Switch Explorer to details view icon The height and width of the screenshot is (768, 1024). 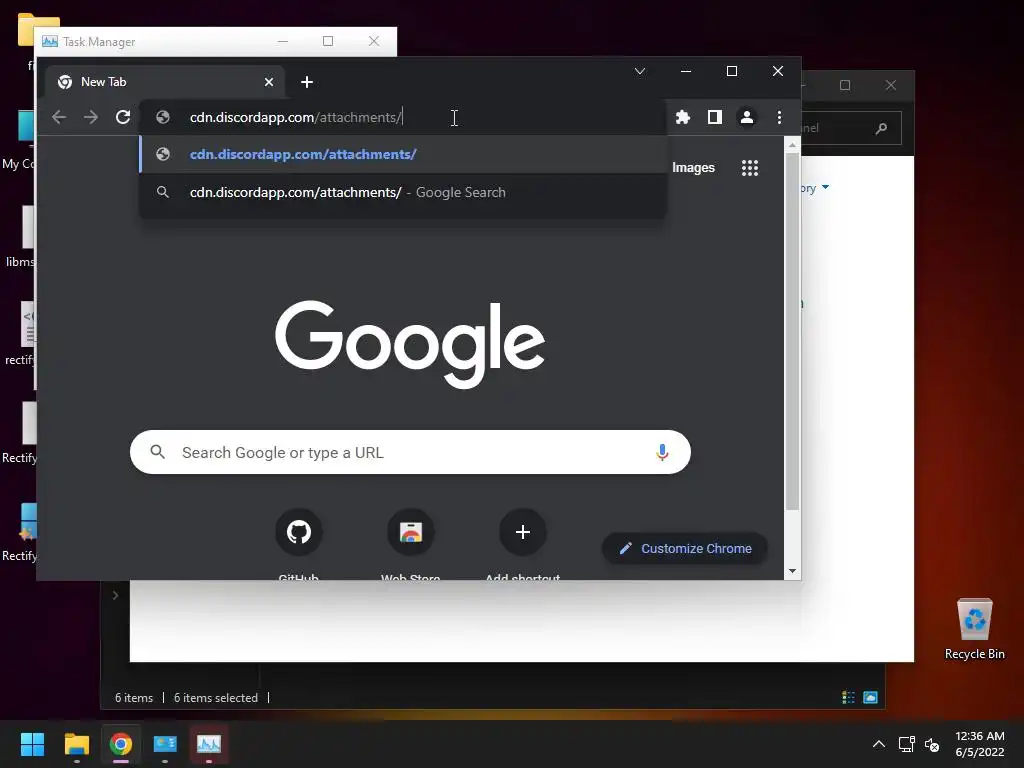(x=848, y=697)
